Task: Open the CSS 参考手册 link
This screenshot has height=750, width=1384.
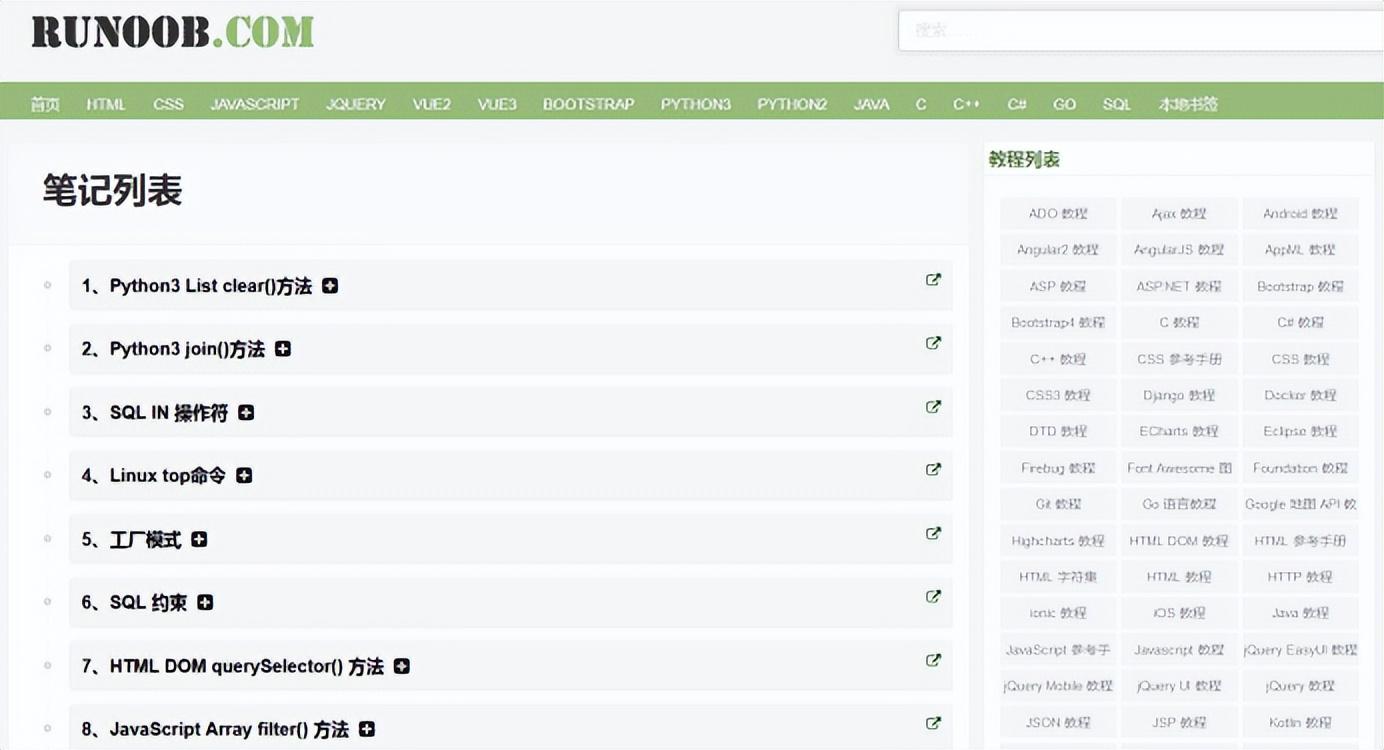Action: (x=1179, y=359)
